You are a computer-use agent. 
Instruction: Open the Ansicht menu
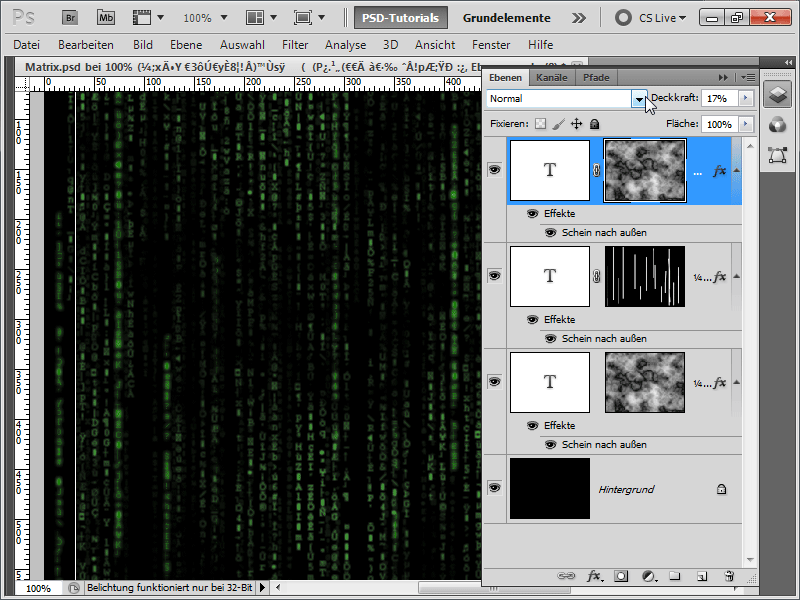pos(435,45)
